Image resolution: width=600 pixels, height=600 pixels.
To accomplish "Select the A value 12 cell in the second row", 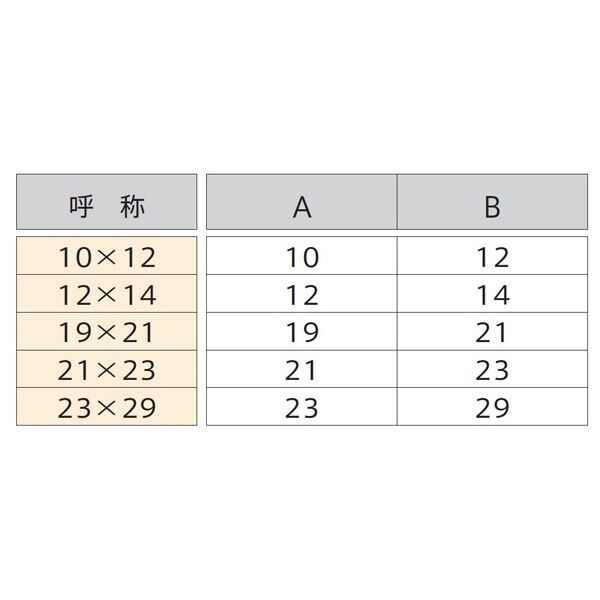I will pos(302,293).
